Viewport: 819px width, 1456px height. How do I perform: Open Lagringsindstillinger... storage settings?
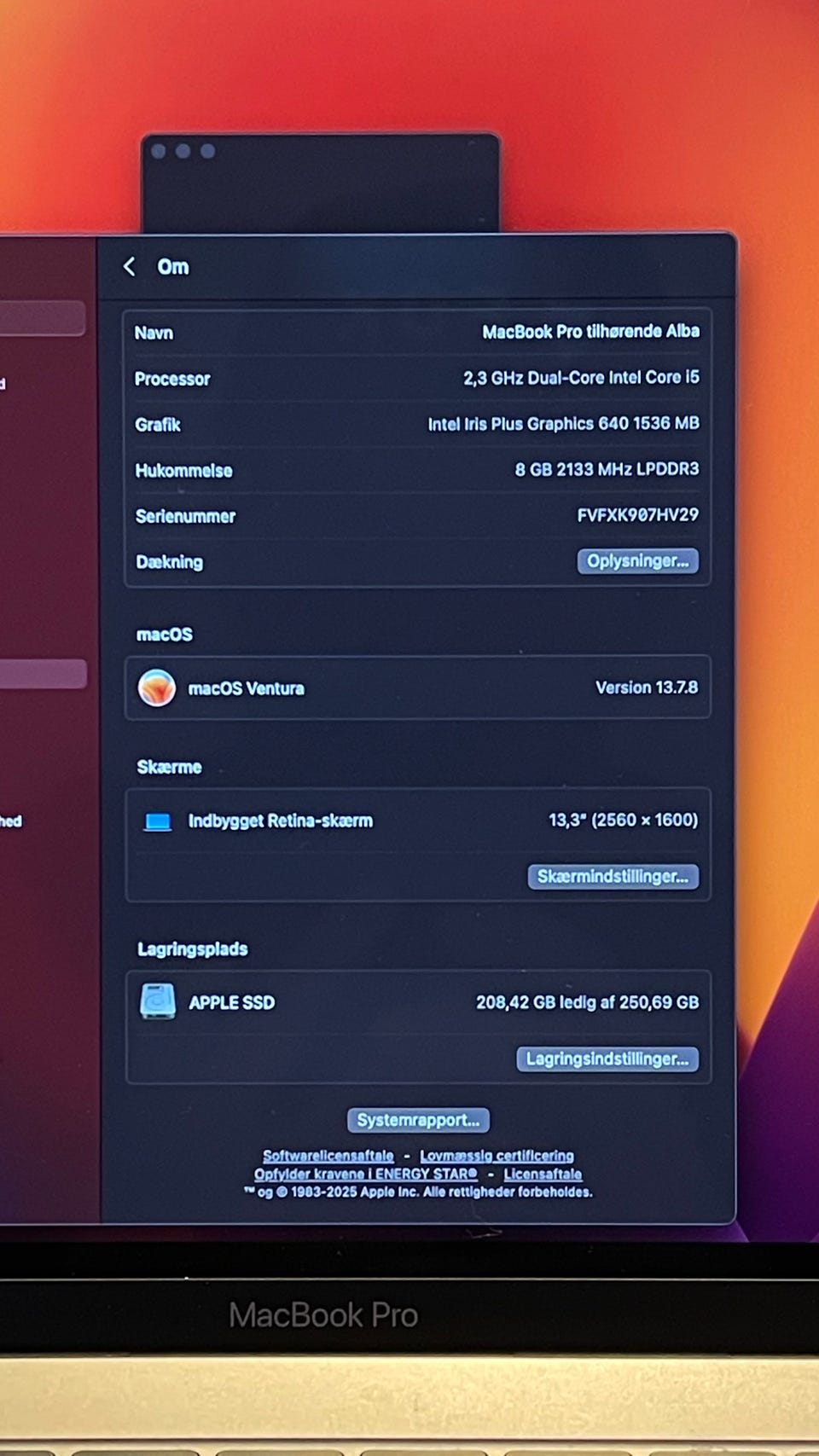tap(607, 1059)
